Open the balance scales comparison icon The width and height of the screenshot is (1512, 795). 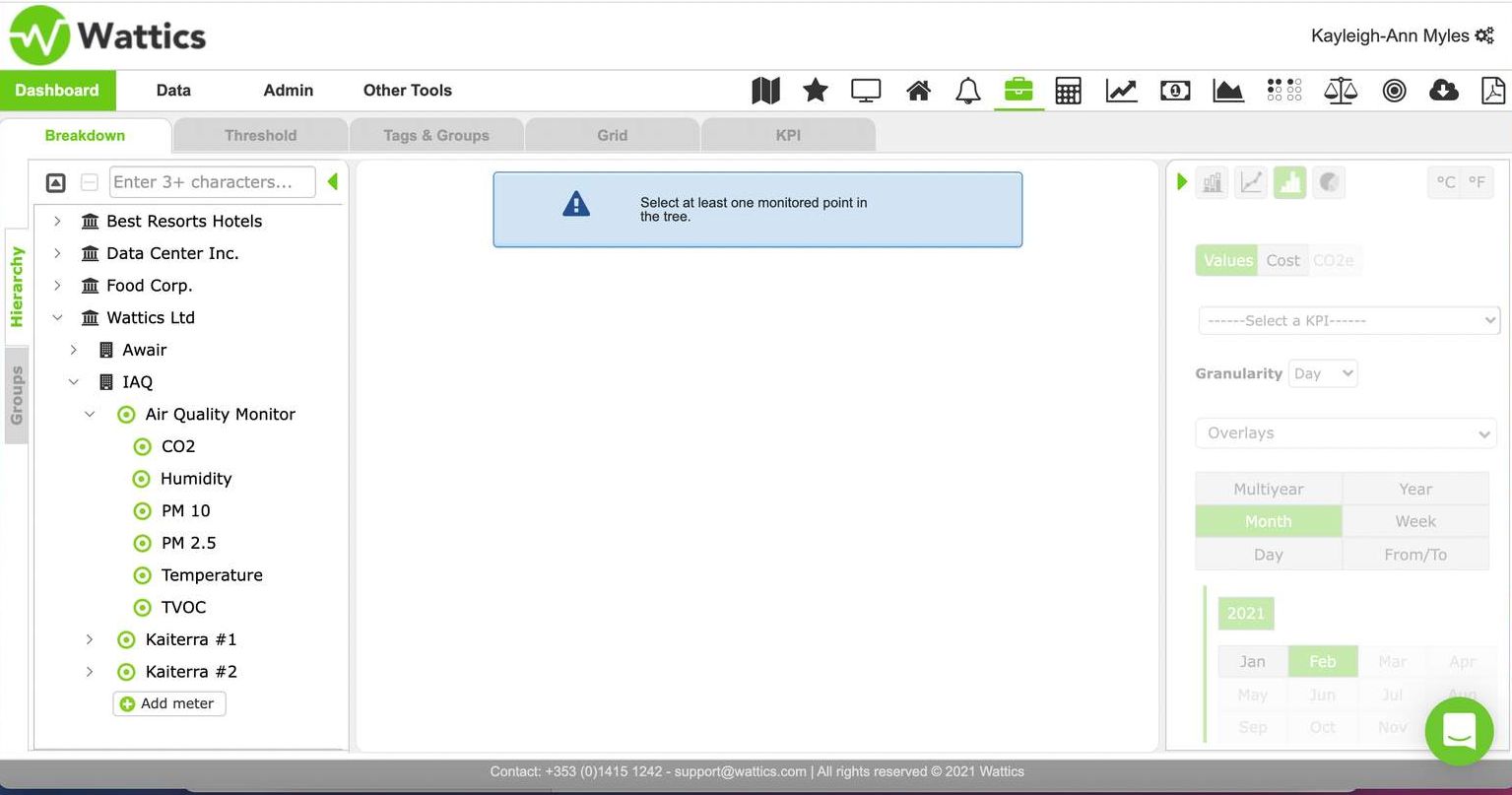(1340, 91)
